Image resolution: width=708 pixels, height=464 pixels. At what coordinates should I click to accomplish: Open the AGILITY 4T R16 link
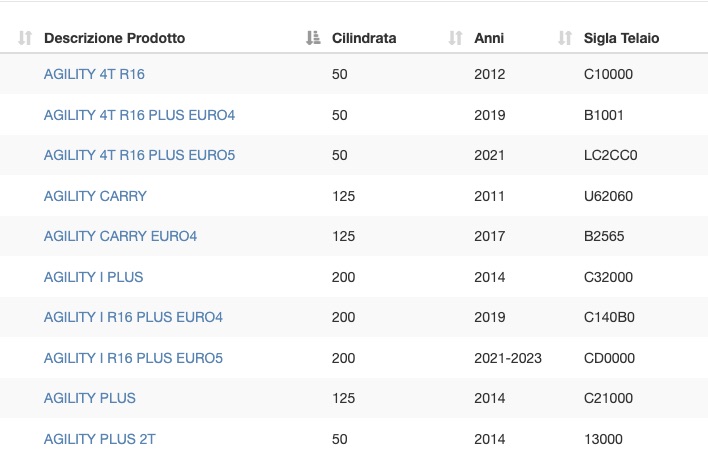coord(94,74)
